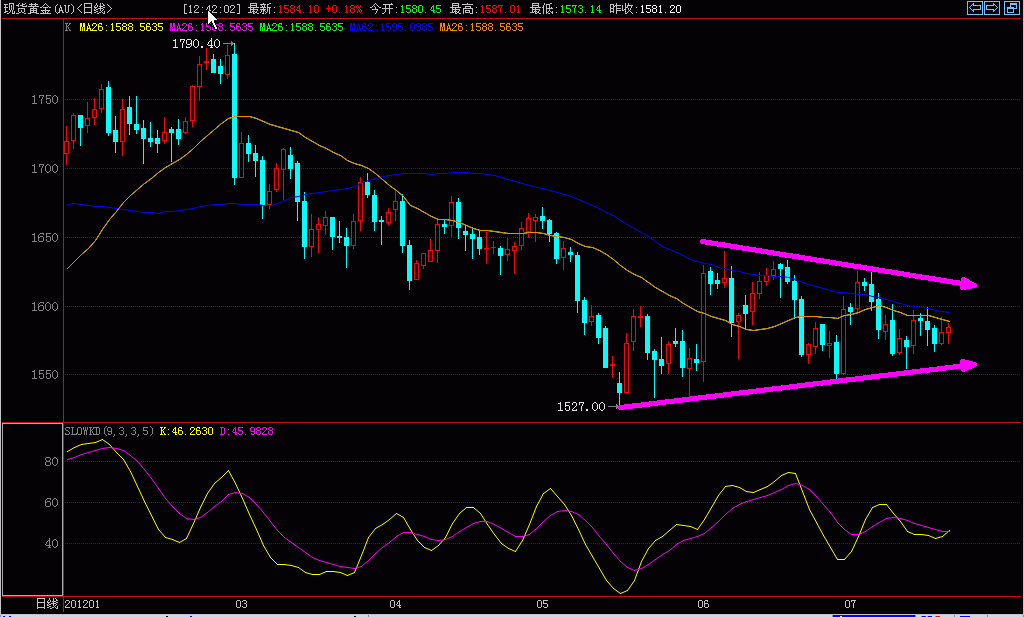Image resolution: width=1024 pixels, height=617 pixels.
Task: Click the magenta MA26 indicator label
Action: tap(211, 27)
